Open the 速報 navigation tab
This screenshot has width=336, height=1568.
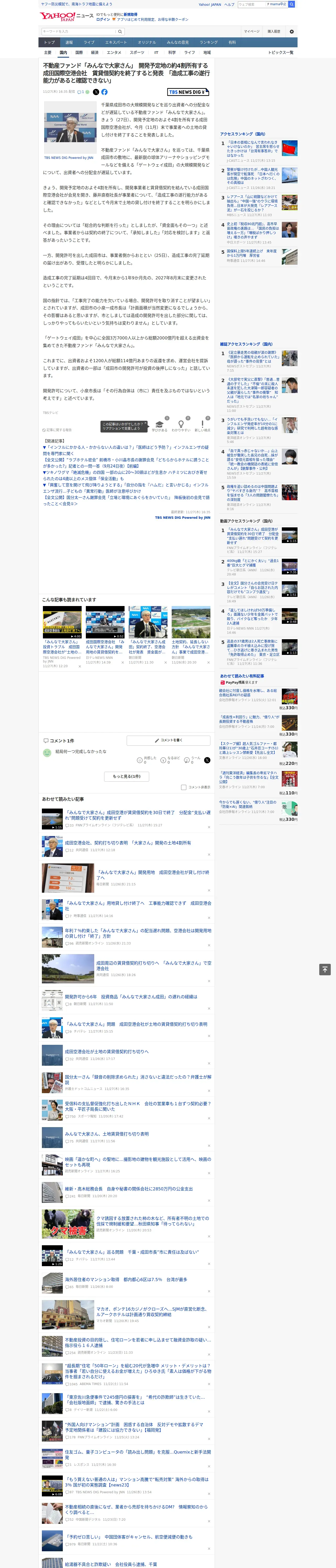(69, 43)
